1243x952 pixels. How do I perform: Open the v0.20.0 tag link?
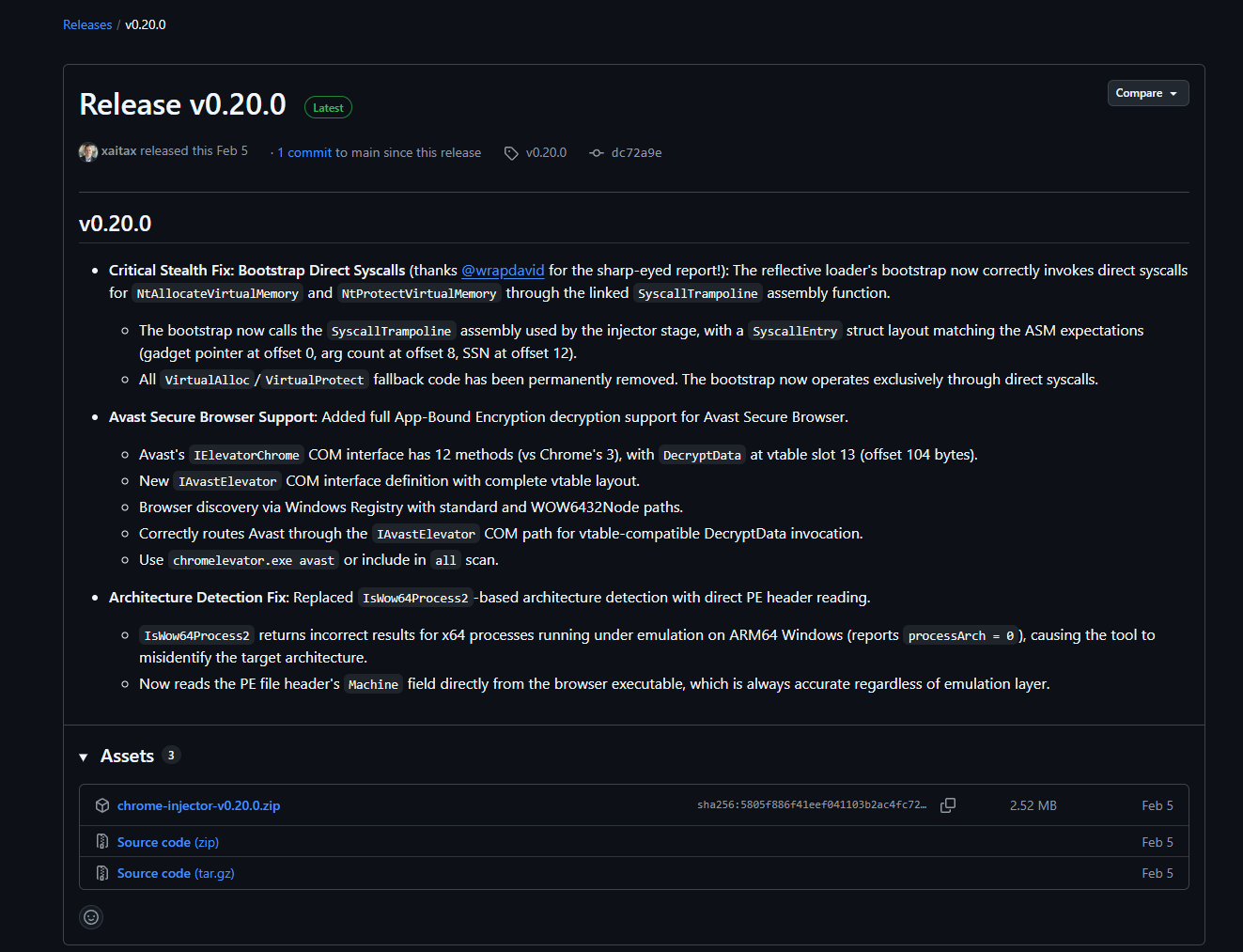tap(546, 153)
